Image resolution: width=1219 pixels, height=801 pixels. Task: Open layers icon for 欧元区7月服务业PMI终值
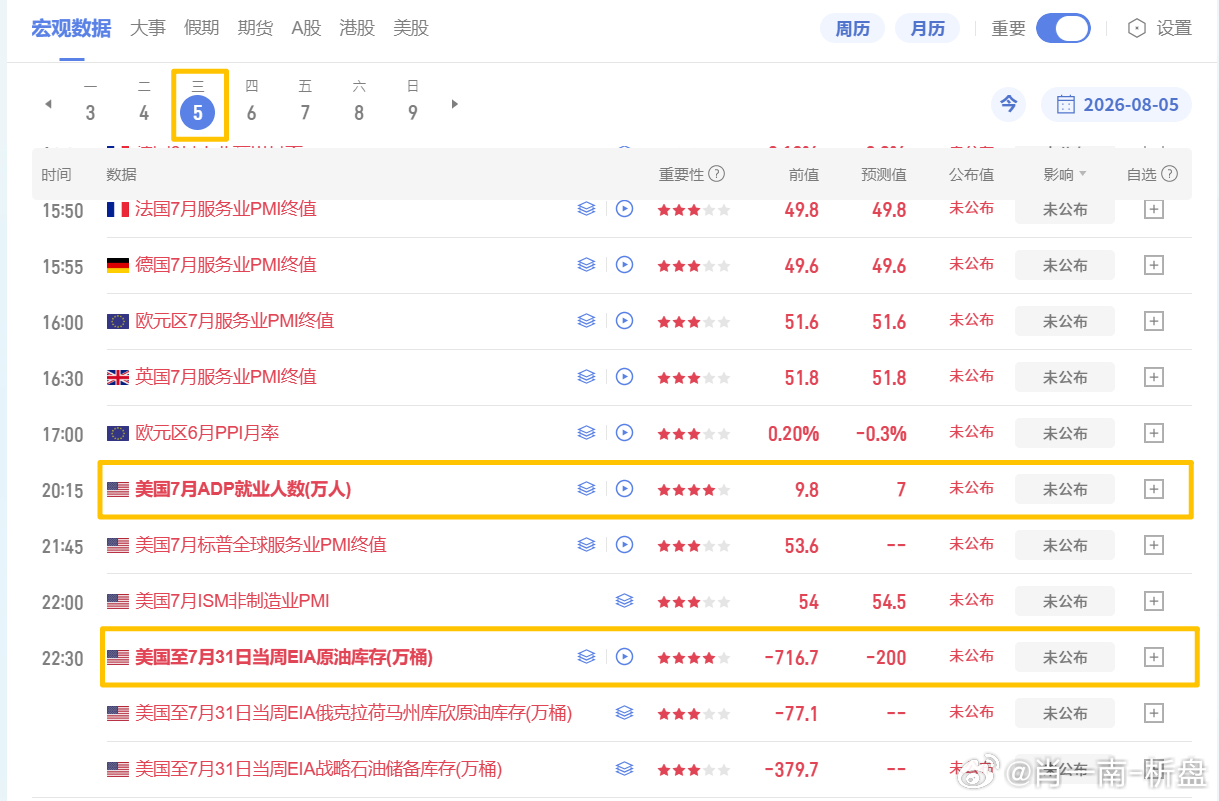point(586,321)
